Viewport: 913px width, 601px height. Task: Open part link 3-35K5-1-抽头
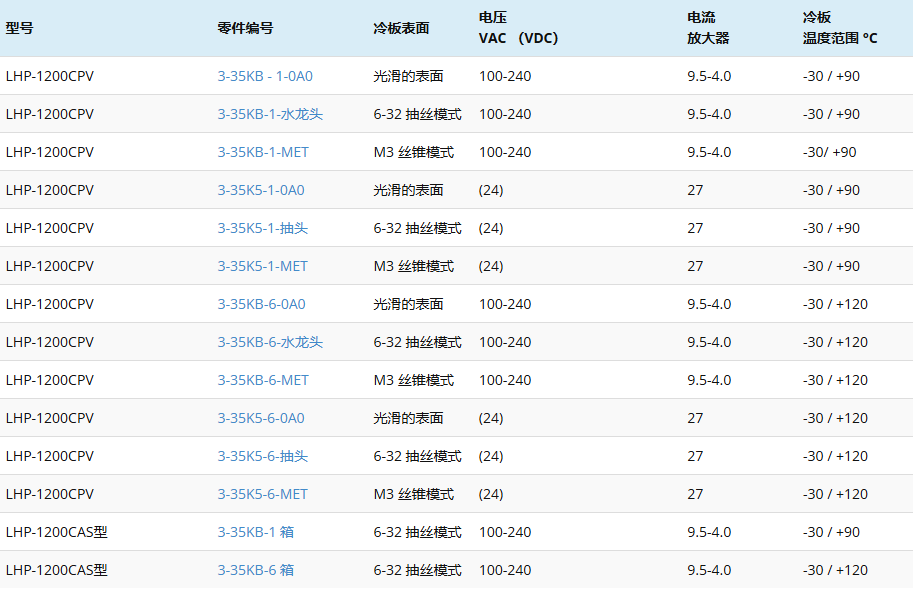tap(263, 228)
